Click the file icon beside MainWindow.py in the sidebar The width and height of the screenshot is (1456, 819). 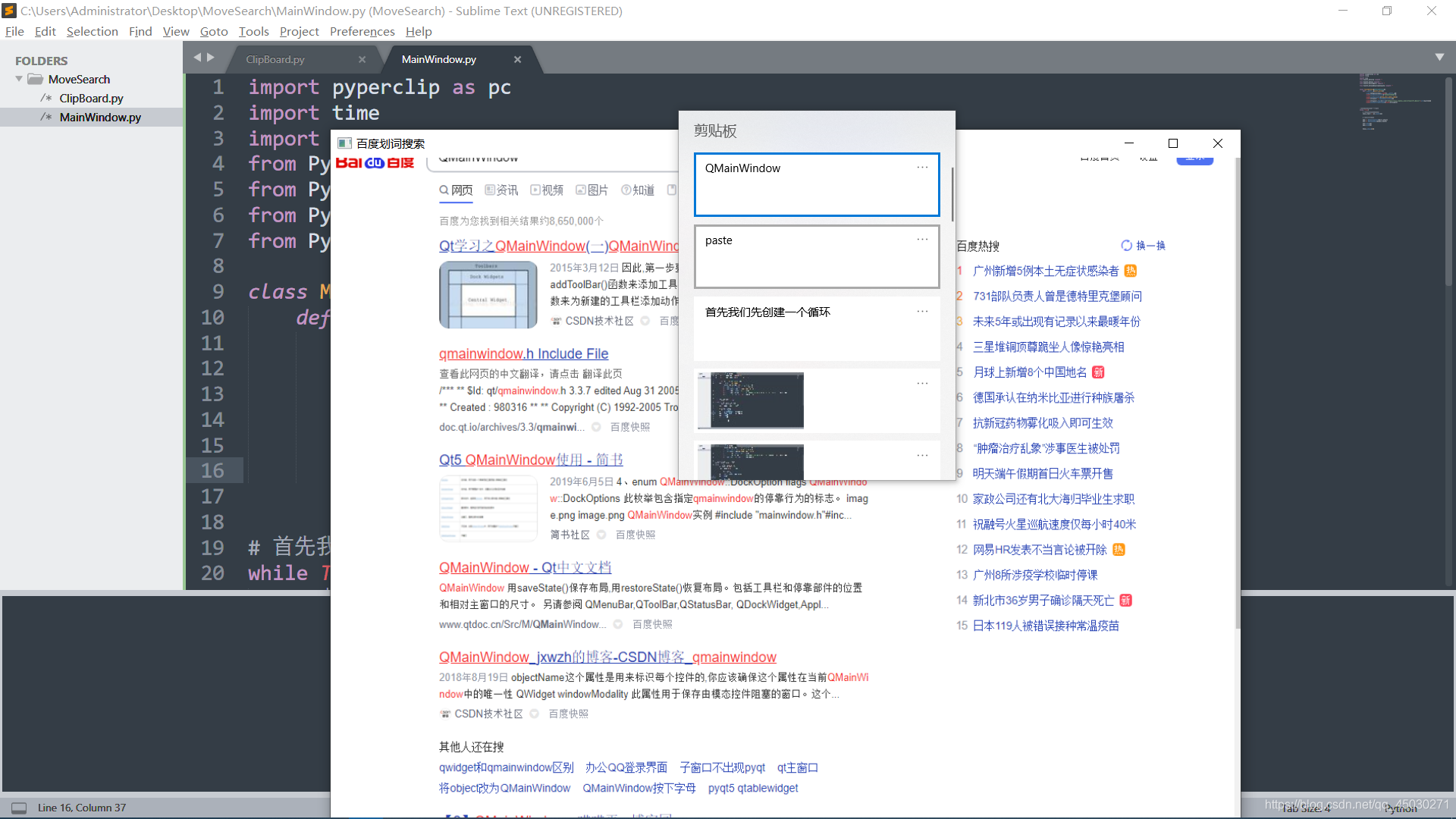pos(46,117)
